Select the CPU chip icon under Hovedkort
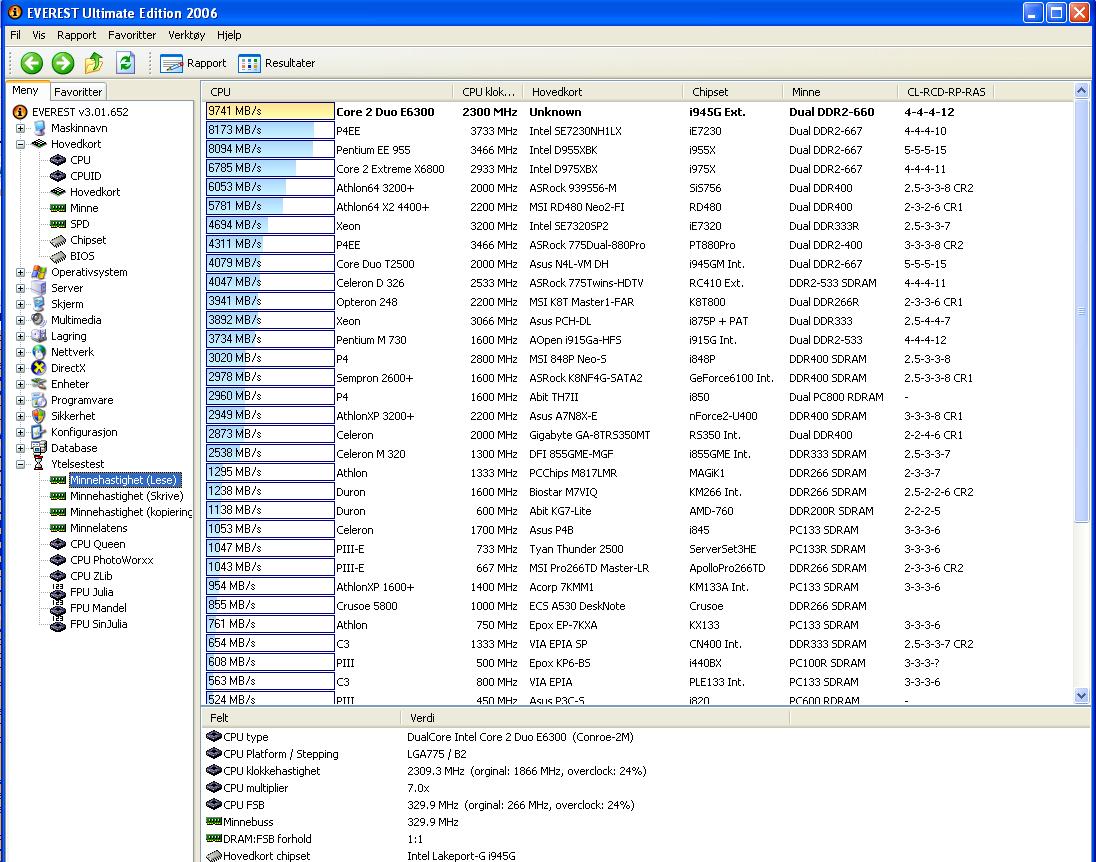The width and height of the screenshot is (1096, 862). (58, 160)
